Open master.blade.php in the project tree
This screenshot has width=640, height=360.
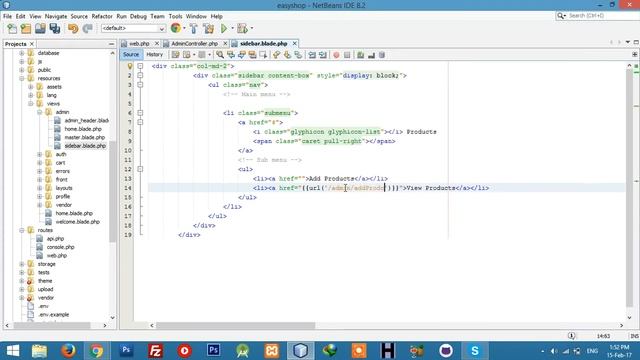click(x=84, y=137)
